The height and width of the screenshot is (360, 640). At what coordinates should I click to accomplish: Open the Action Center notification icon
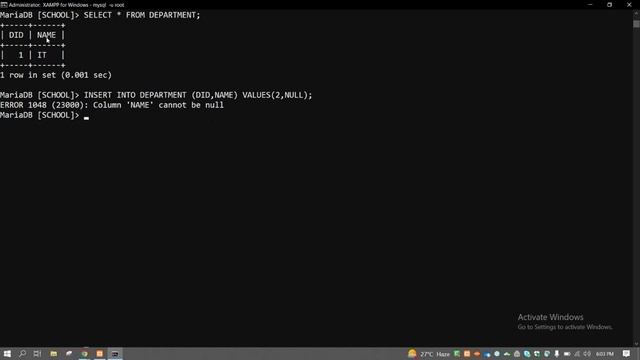click(626, 354)
